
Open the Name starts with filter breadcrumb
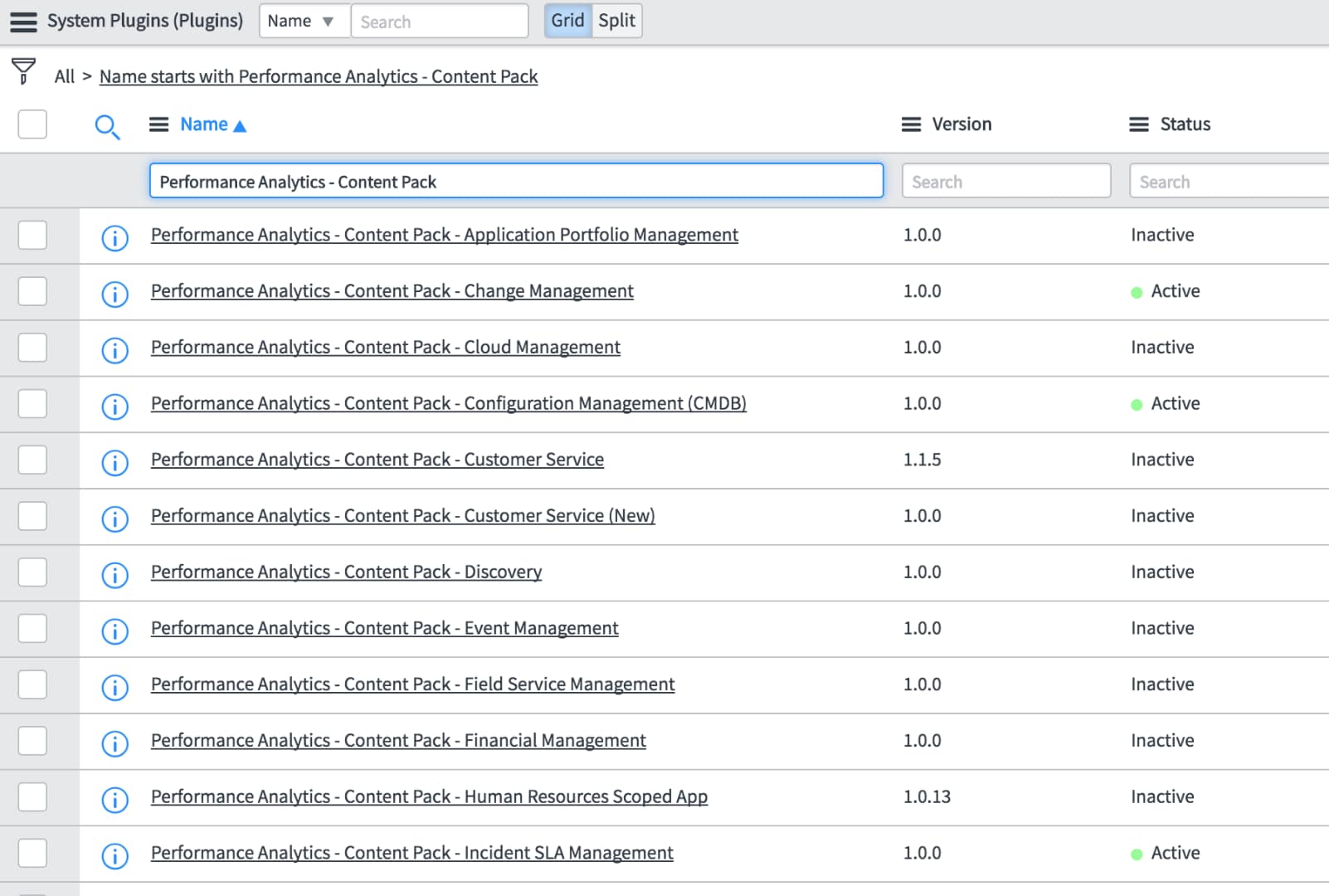(319, 76)
